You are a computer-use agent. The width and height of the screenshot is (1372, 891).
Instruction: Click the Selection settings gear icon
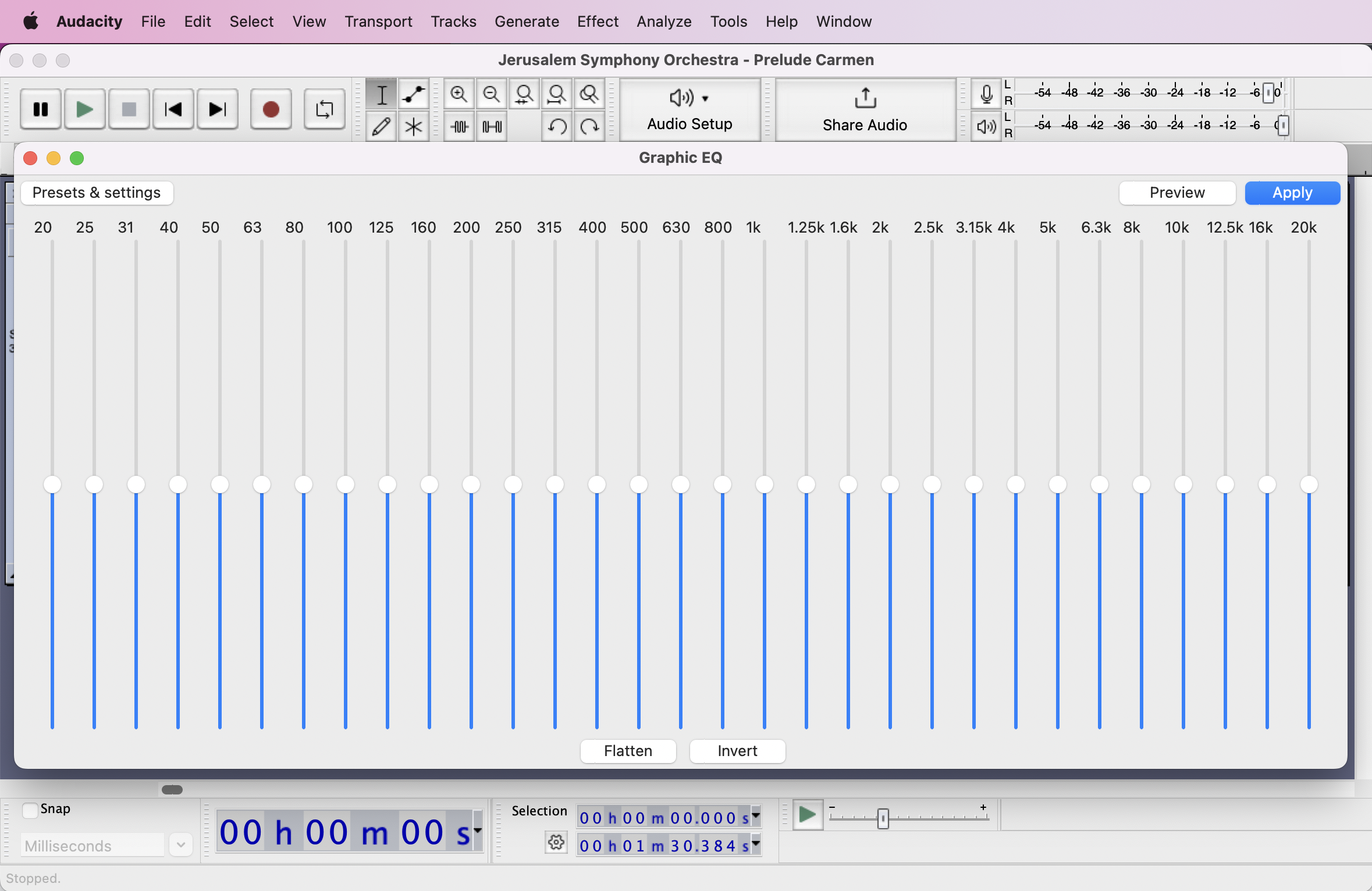(x=556, y=842)
